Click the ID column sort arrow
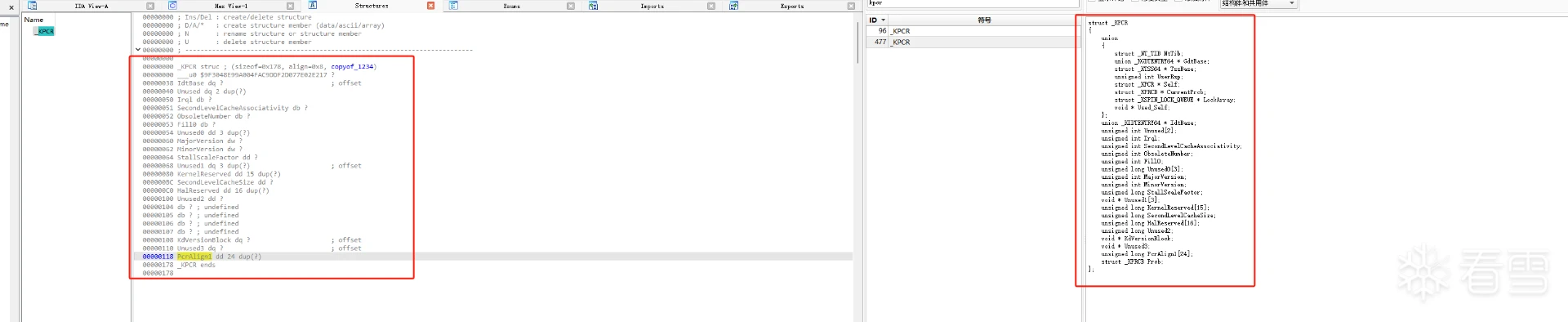1568x322 pixels. coord(883,20)
